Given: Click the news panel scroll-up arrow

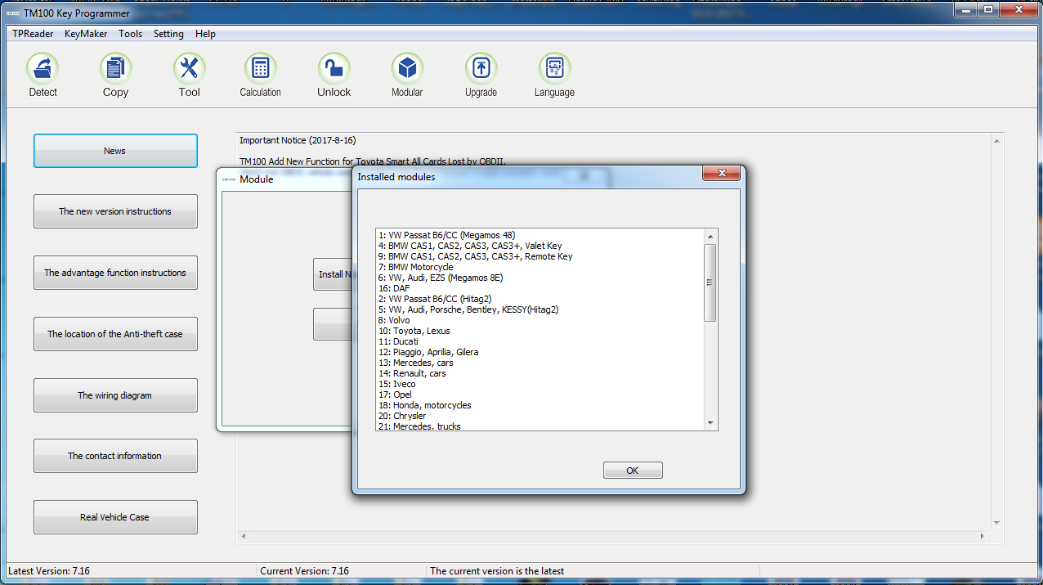Looking at the screenshot, I should point(996,141).
